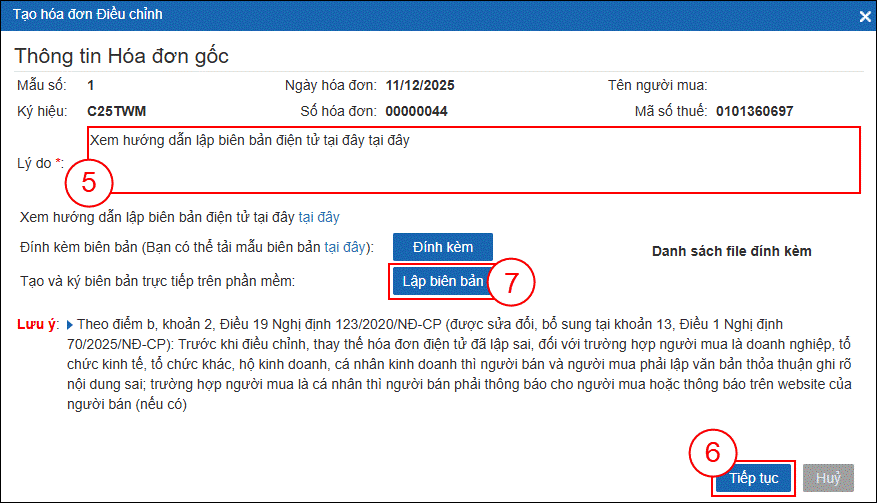This screenshot has height=503, width=877.
Task: Click the circled number 6 marker
Action: pos(714,451)
